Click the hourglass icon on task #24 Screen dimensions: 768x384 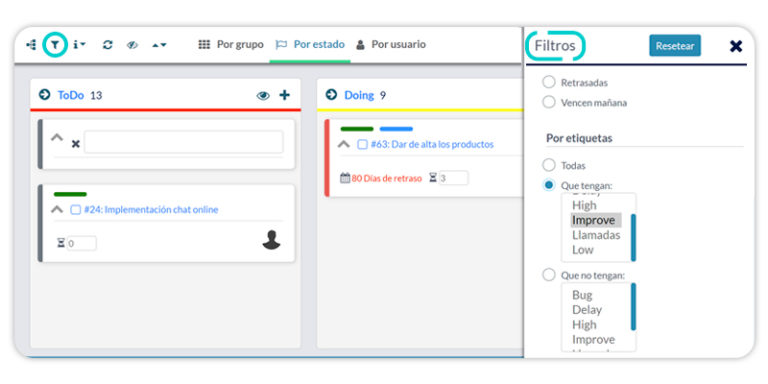61,243
